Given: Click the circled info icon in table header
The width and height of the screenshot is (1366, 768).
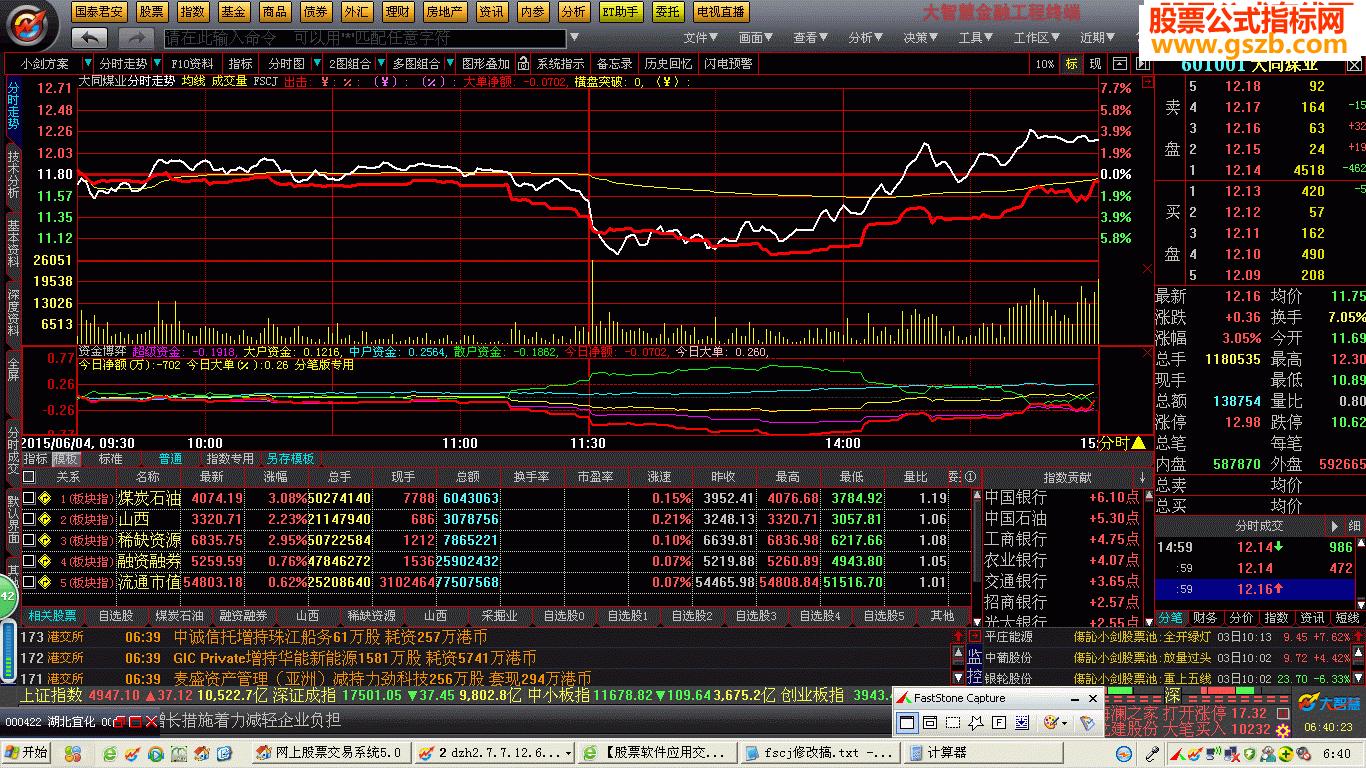Looking at the screenshot, I should pos(969,477).
